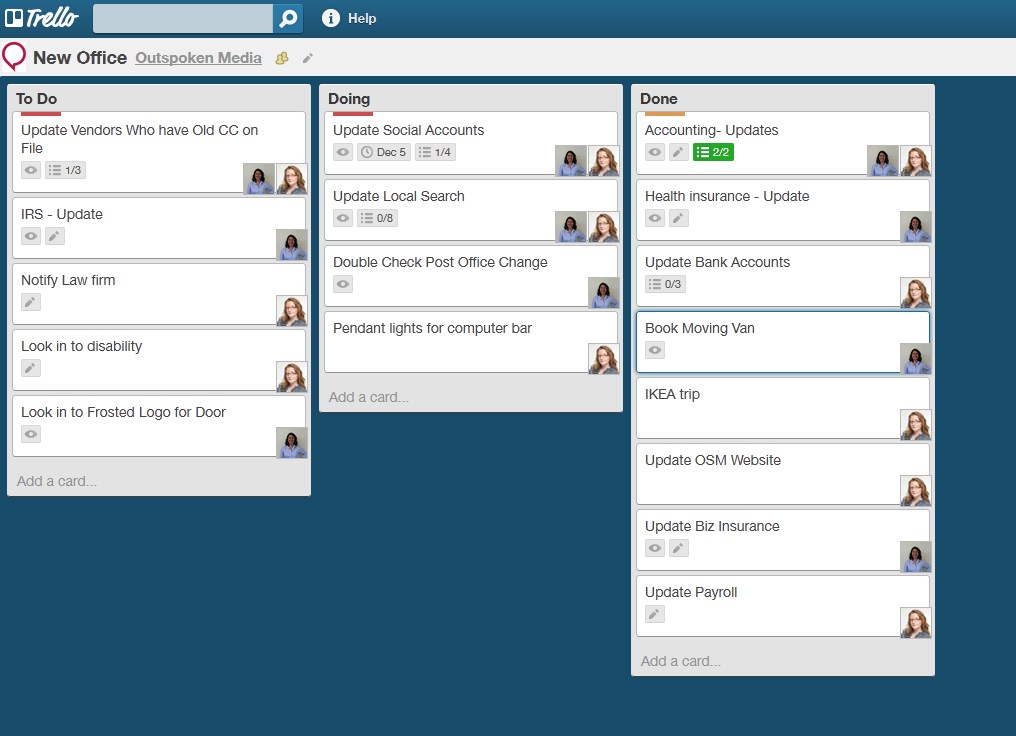Click the eye badge on Double Check Post Office Change
The height and width of the screenshot is (736, 1016).
(343, 284)
